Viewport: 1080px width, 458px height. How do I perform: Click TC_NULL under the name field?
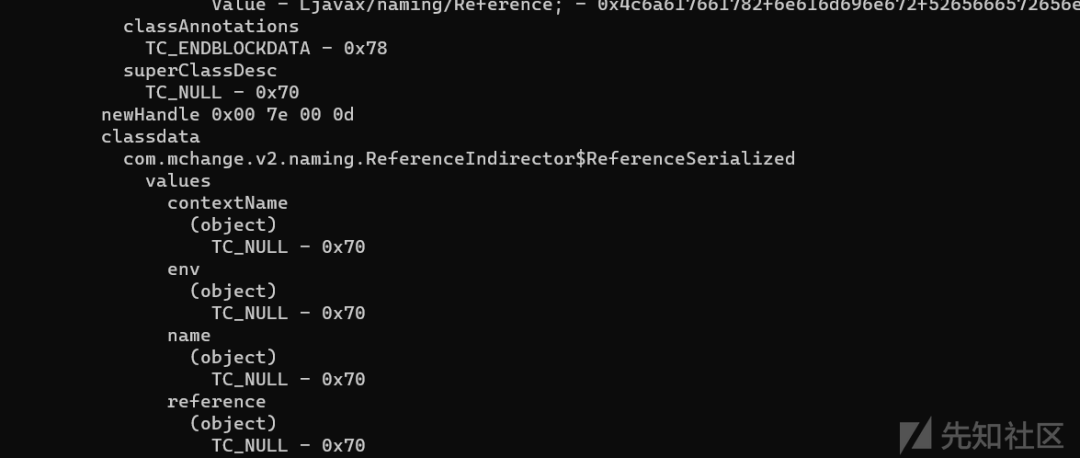288,379
